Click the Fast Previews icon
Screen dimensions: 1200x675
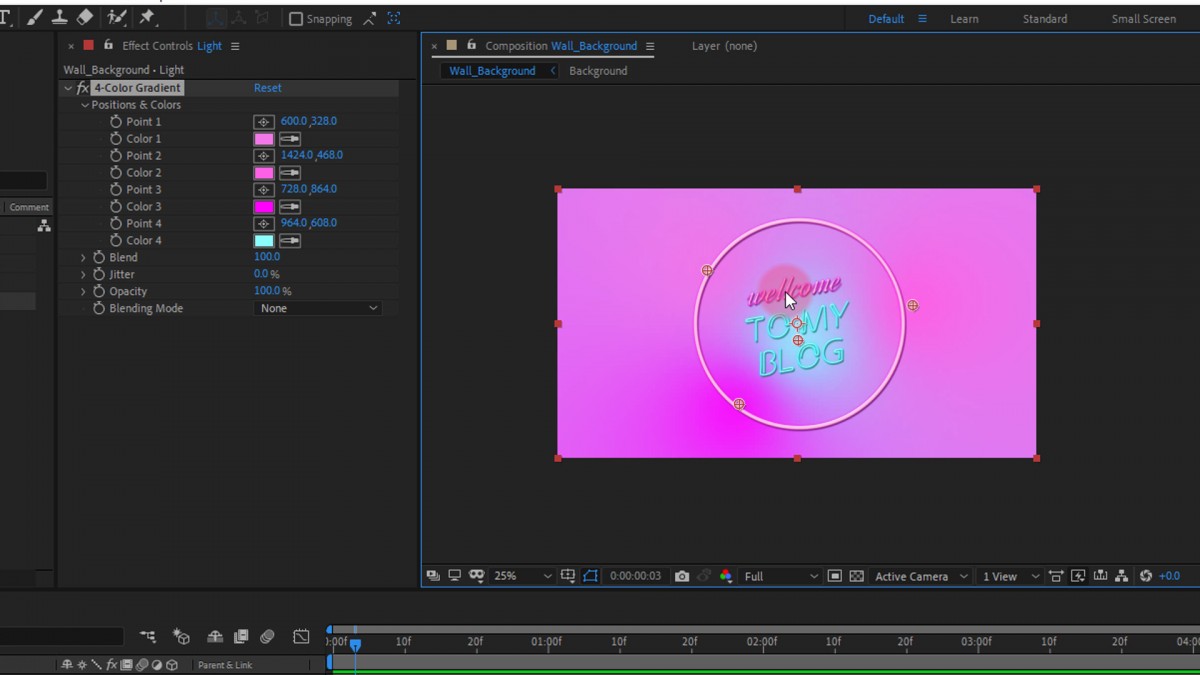pos(1078,576)
